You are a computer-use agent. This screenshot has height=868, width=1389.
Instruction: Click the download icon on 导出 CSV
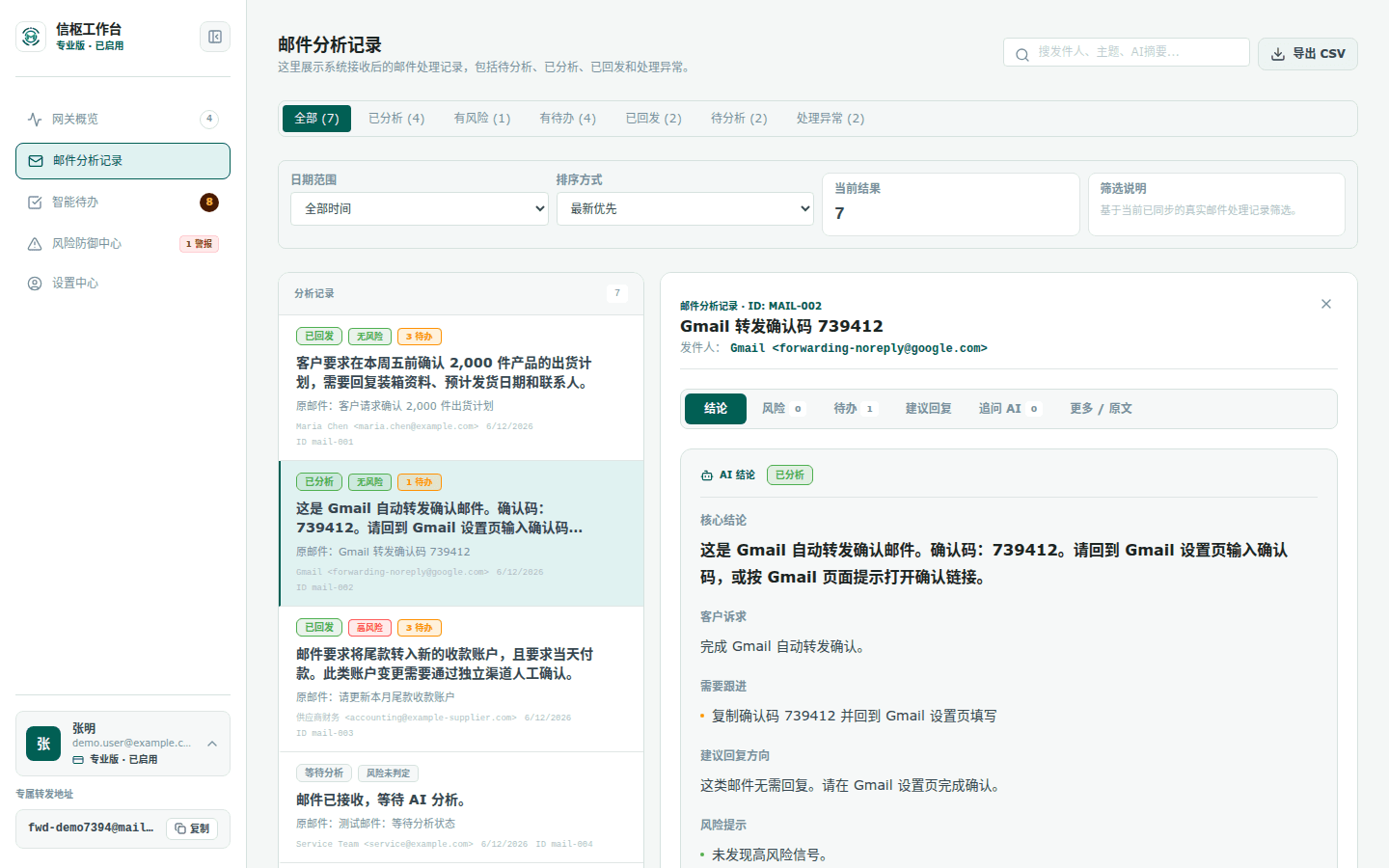(1278, 54)
